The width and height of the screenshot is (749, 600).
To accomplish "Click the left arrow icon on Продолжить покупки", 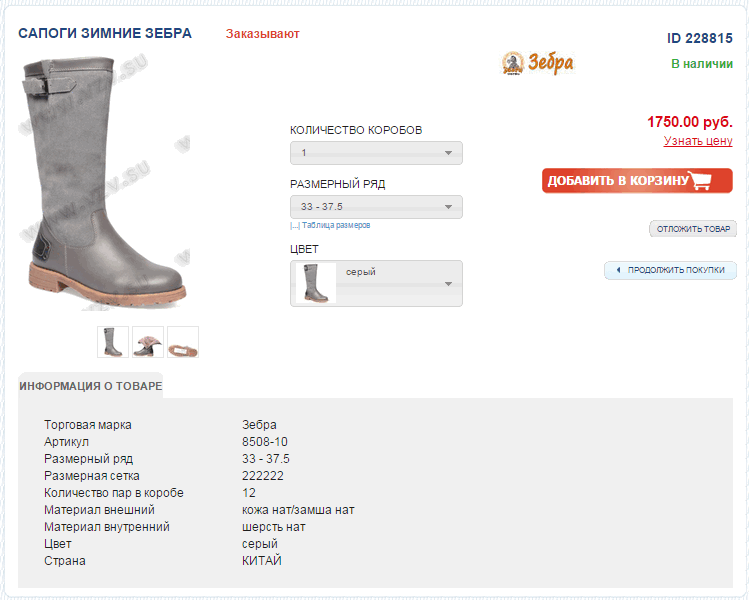I will click(x=618, y=270).
